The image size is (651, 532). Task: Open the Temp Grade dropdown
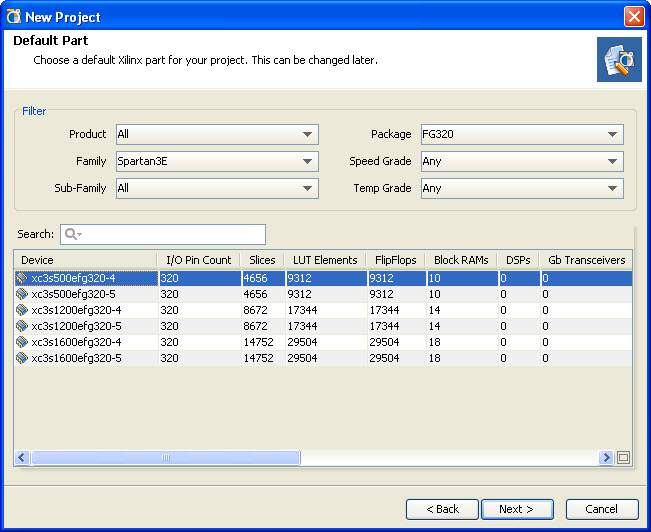point(522,188)
